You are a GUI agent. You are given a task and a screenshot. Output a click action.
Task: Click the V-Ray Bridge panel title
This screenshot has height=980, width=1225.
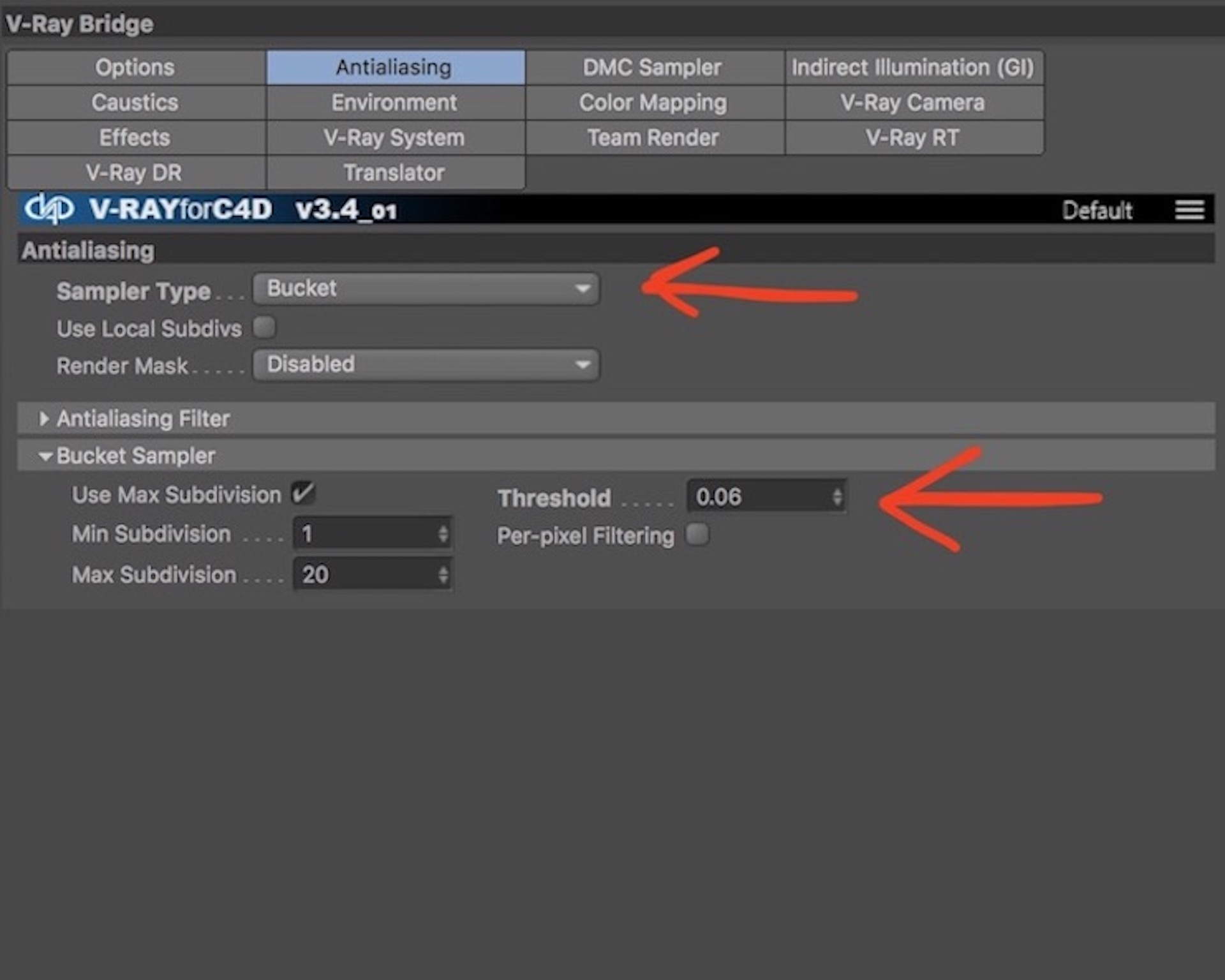pos(80,24)
